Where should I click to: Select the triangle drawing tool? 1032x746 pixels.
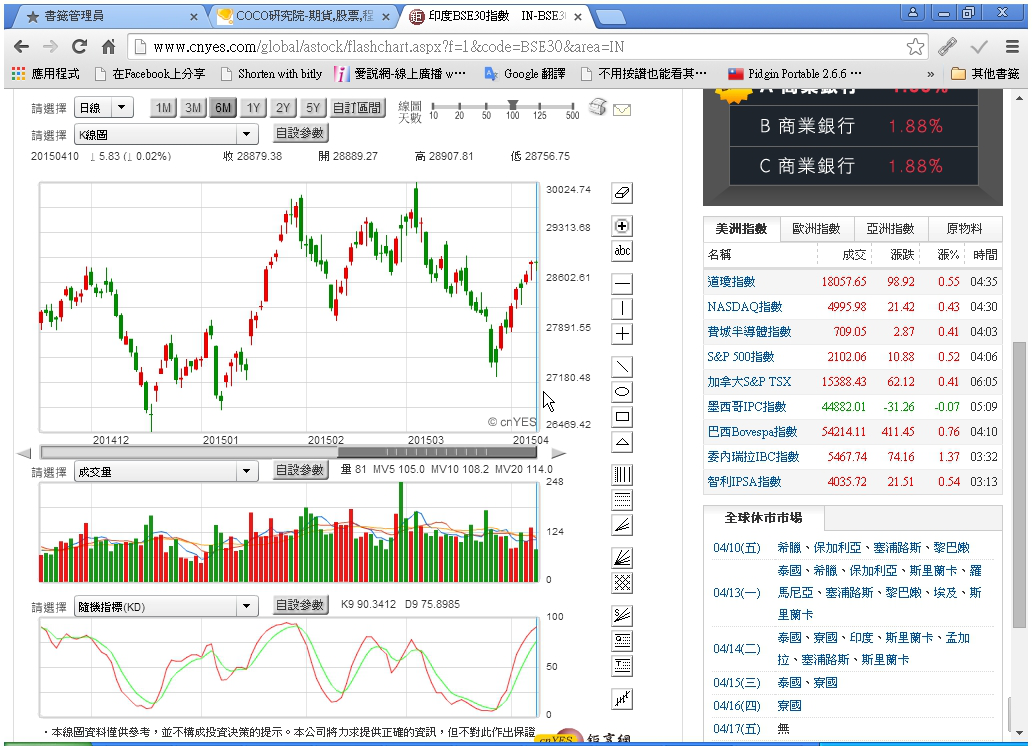tap(622, 442)
